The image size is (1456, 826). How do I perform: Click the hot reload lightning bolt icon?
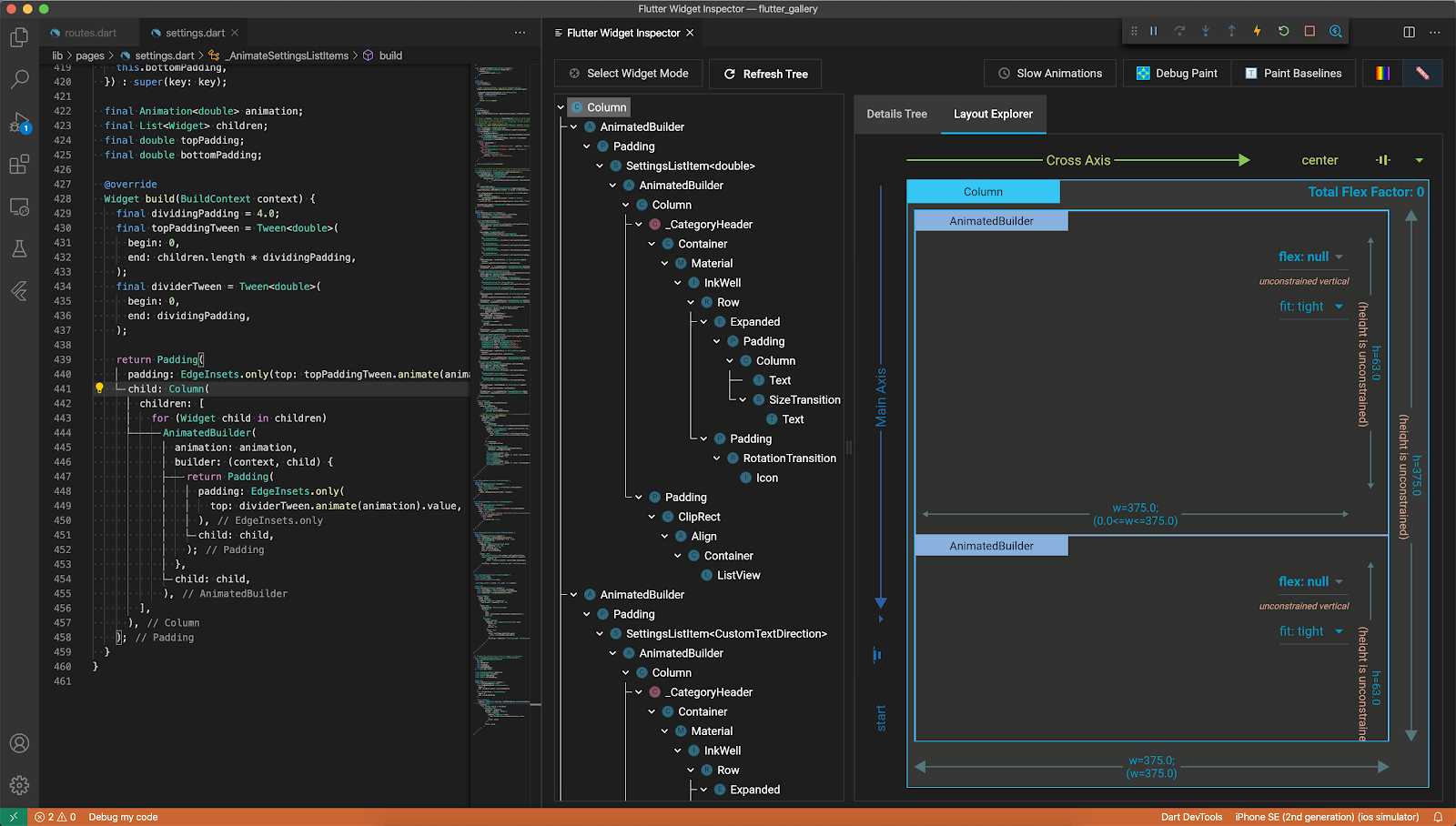point(1257,31)
